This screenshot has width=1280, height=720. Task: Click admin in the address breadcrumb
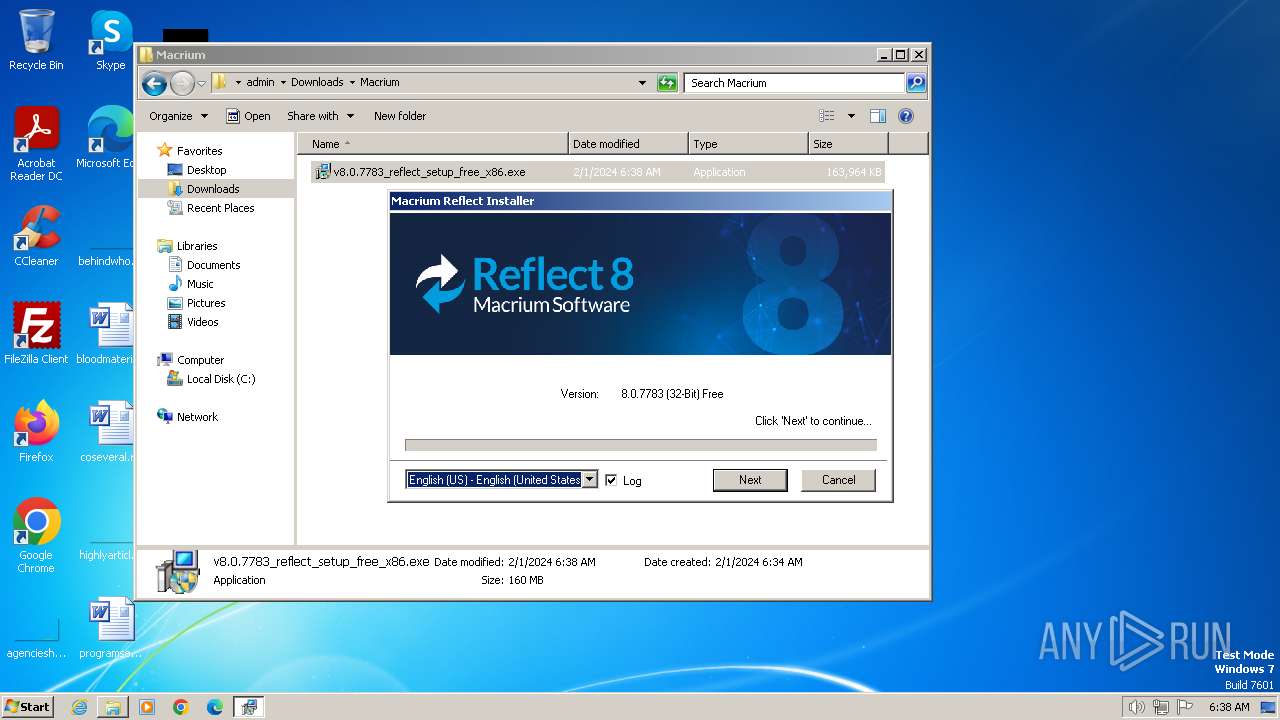tap(260, 83)
